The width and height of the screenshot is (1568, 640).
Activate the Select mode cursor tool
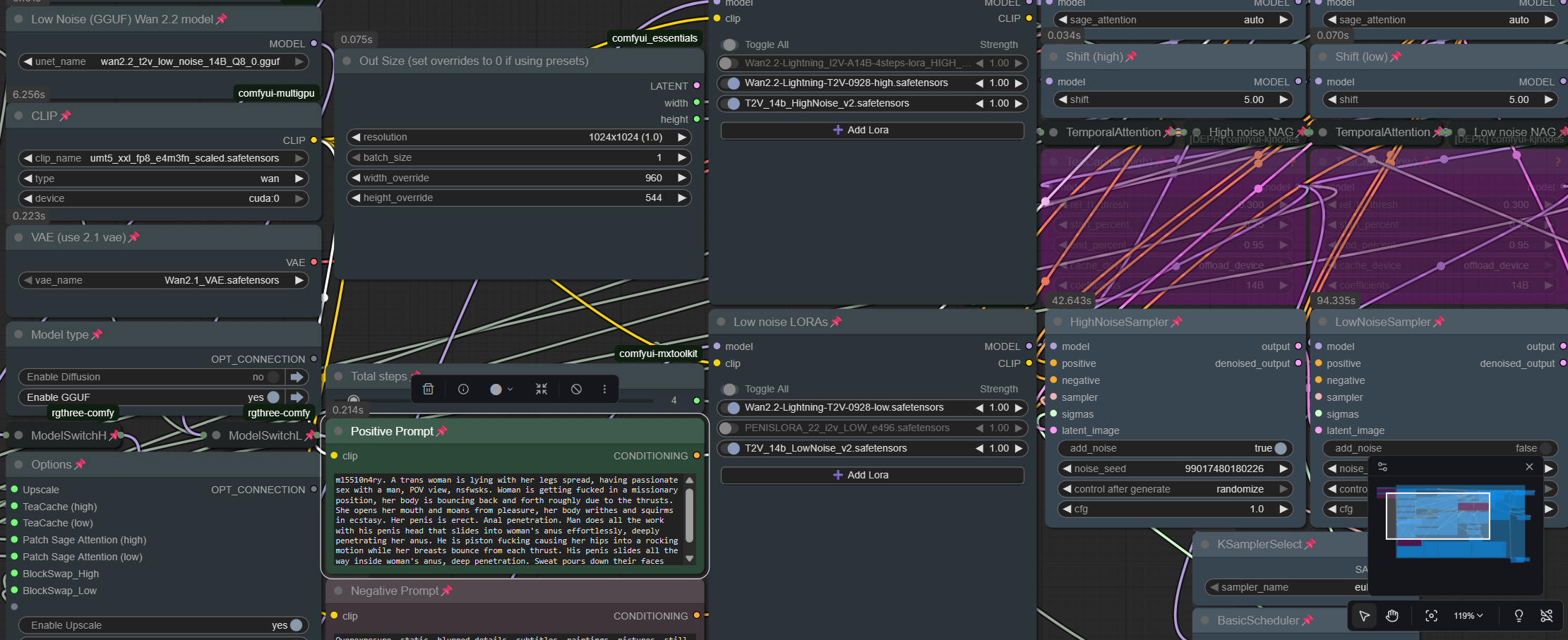(1364, 616)
